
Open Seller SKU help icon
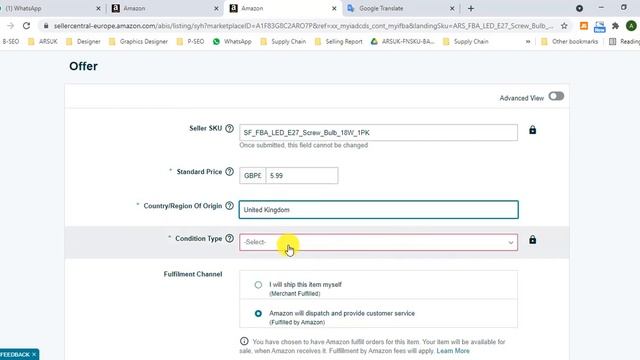click(x=229, y=128)
